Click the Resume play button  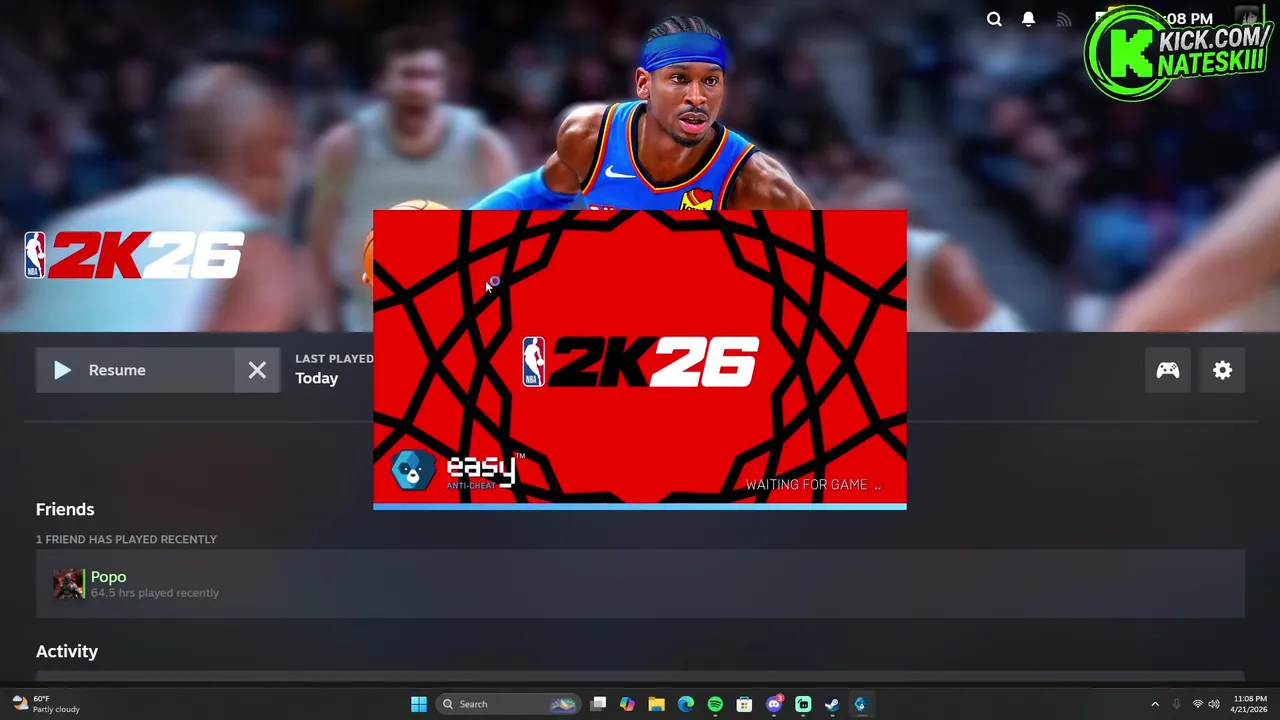pyautogui.click(x=135, y=370)
